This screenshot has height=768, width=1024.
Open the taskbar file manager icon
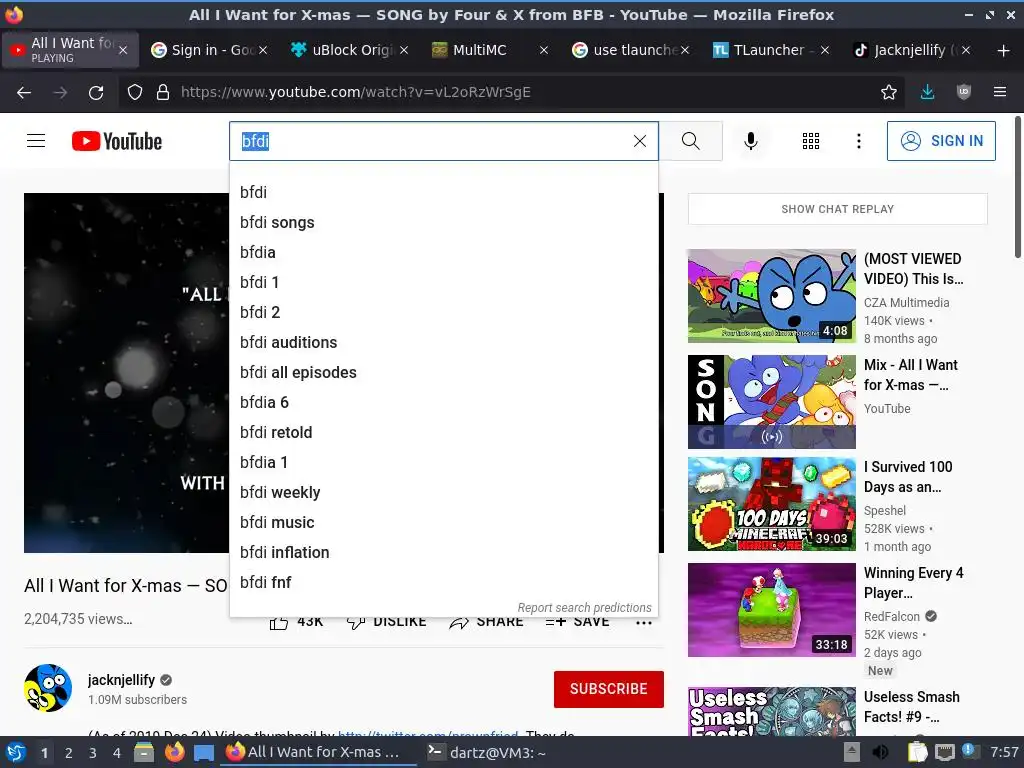tap(144, 753)
